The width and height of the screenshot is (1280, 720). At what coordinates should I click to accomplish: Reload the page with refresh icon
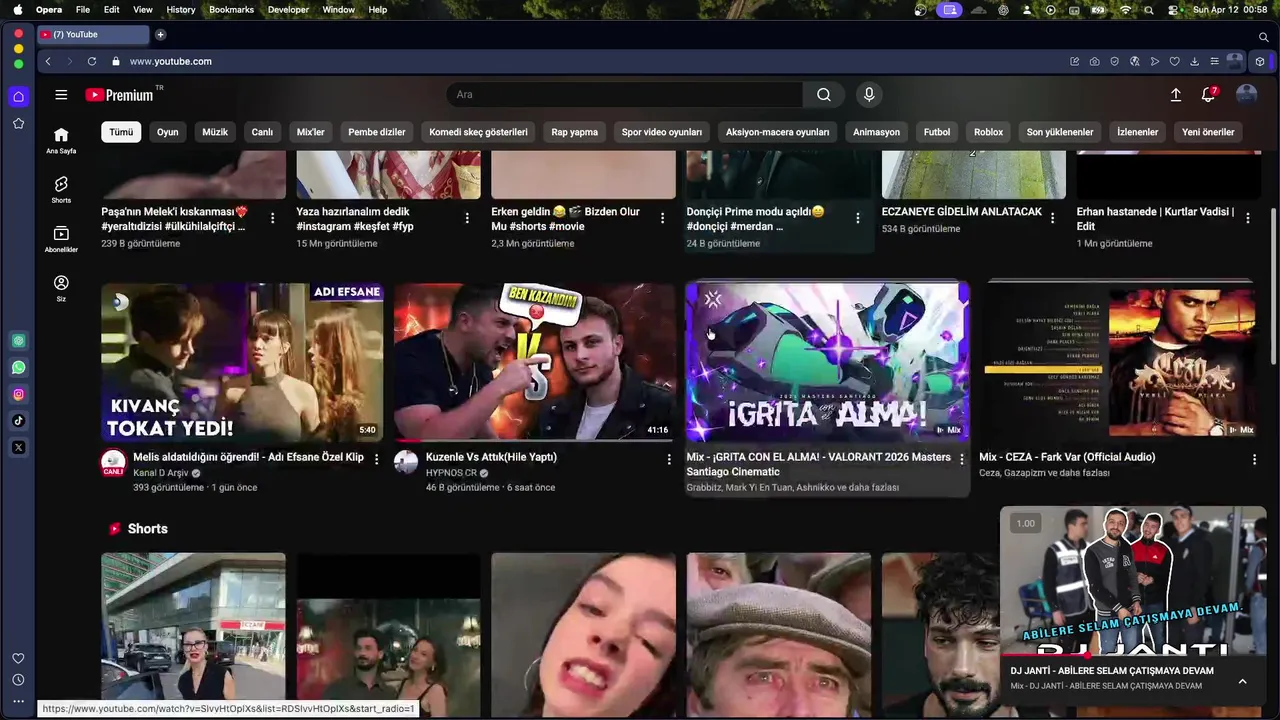click(92, 61)
